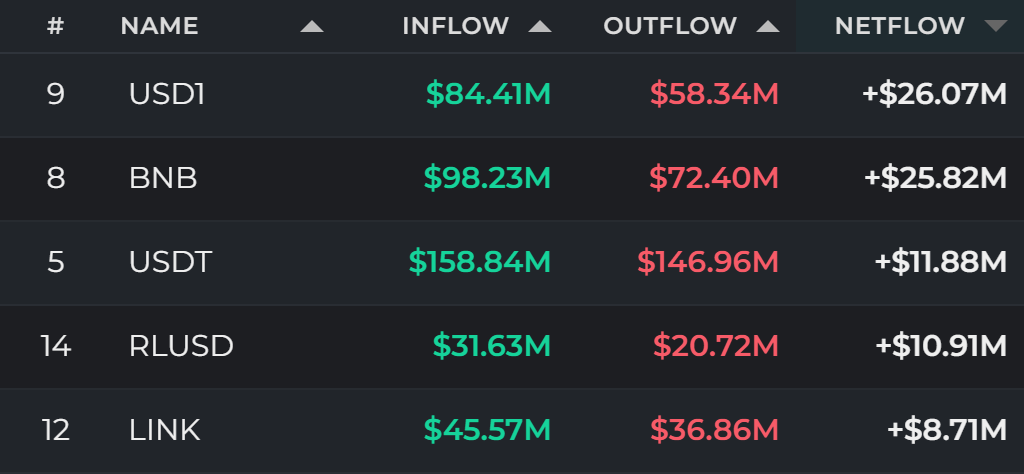Click the OUTFLOW column header text
Screen dimensions: 1024x474
coord(670,26)
